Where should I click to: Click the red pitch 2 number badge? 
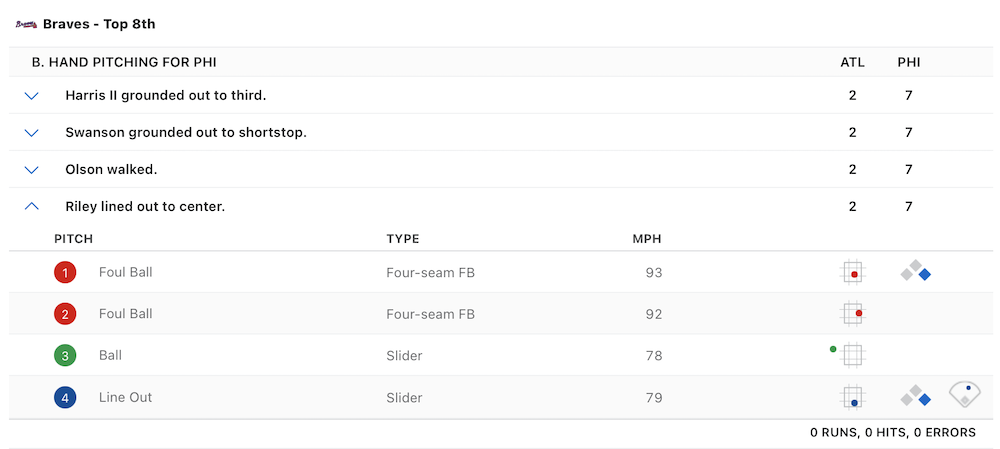click(65, 314)
